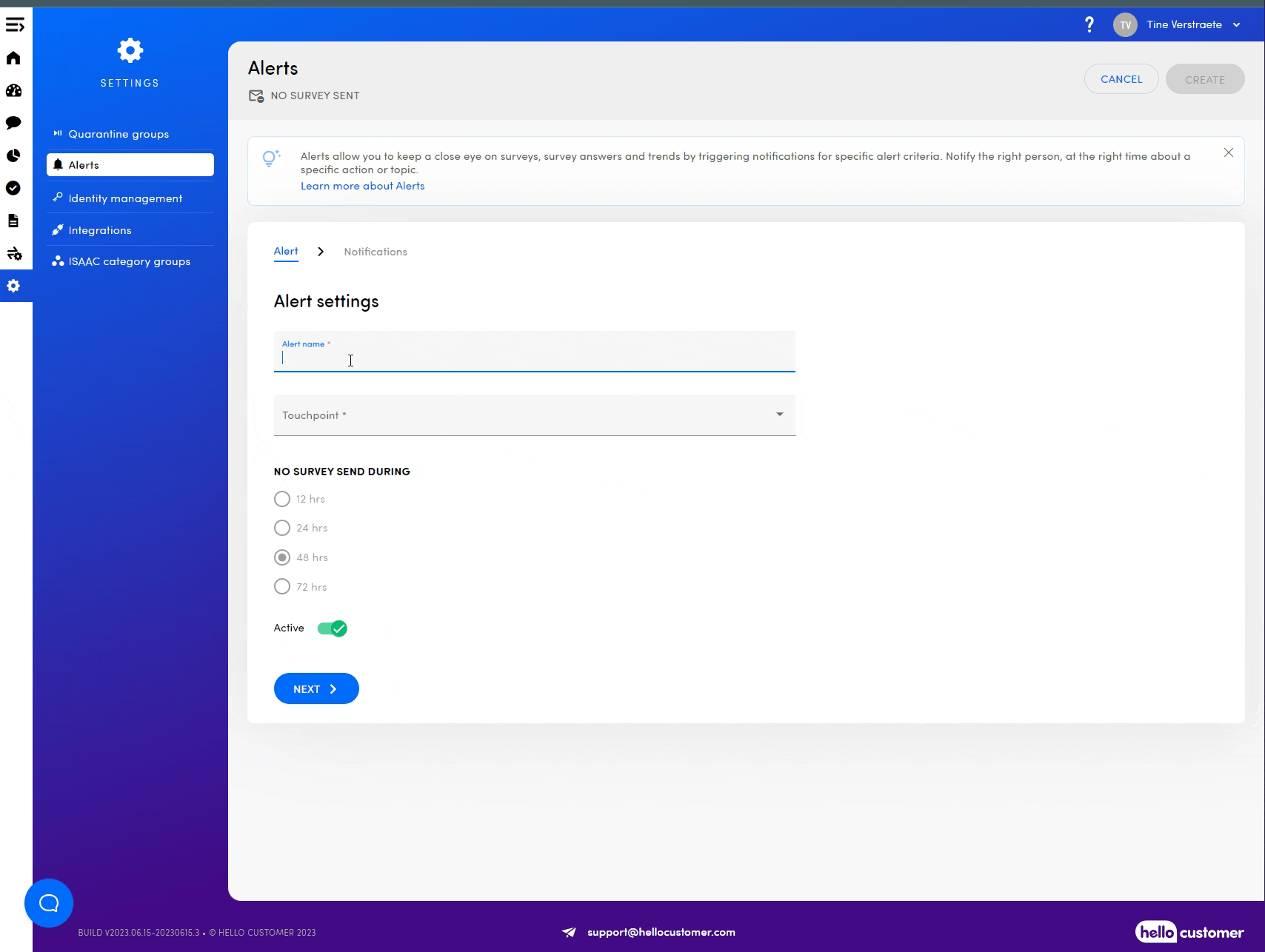Disable the Active toggle switch
Viewport: 1265px width, 952px height.
click(333, 628)
